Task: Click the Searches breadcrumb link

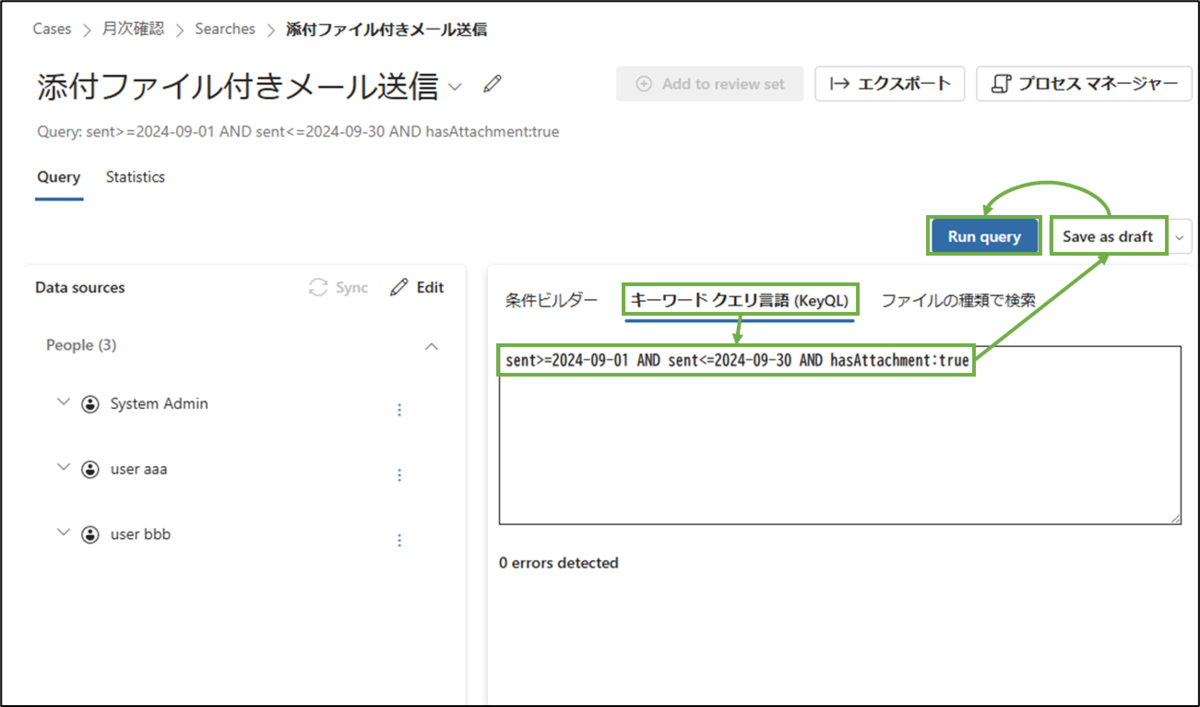Action: (225, 29)
